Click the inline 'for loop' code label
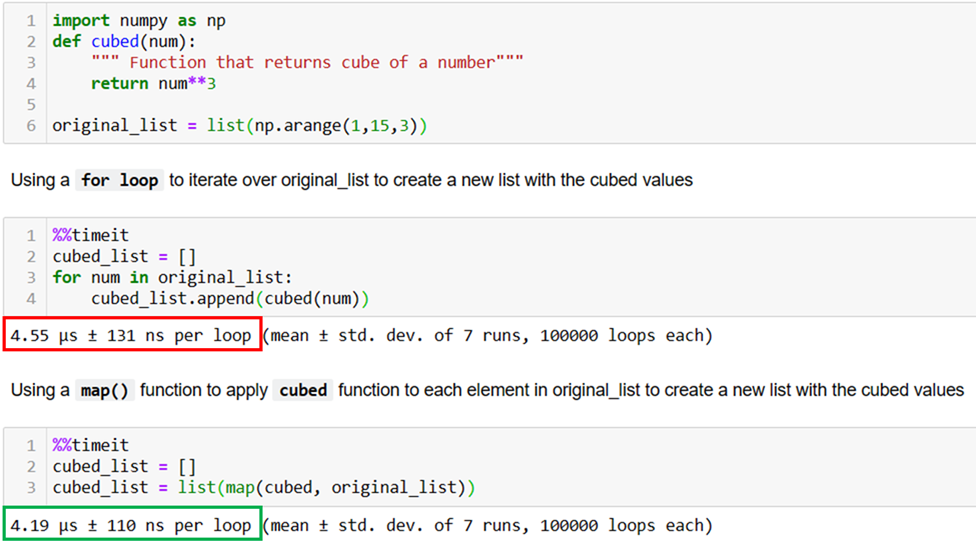 coord(120,181)
